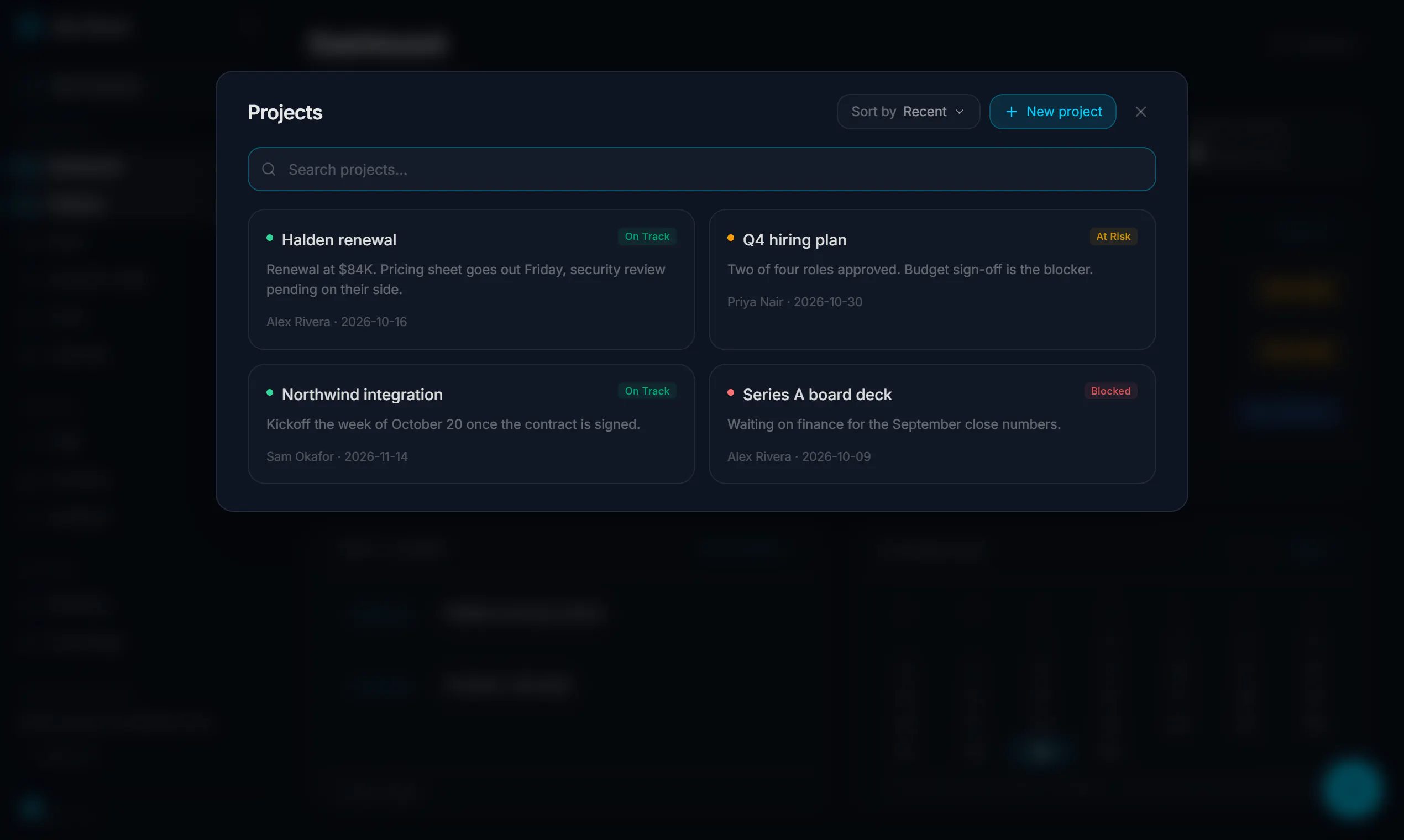Click 'Waiting on finance' description text
This screenshot has height=840, width=1404.
[894, 424]
